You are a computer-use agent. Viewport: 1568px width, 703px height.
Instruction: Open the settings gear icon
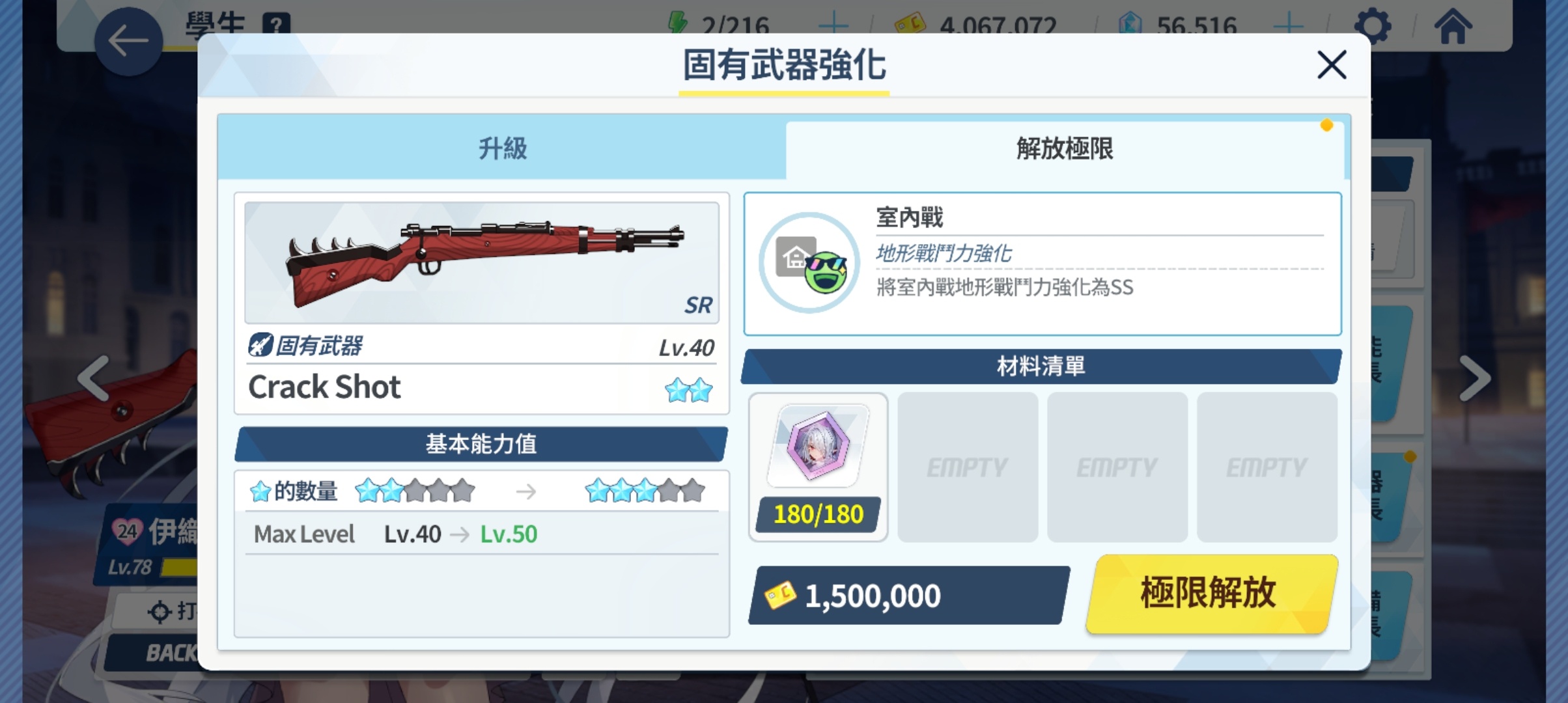click(x=1373, y=26)
